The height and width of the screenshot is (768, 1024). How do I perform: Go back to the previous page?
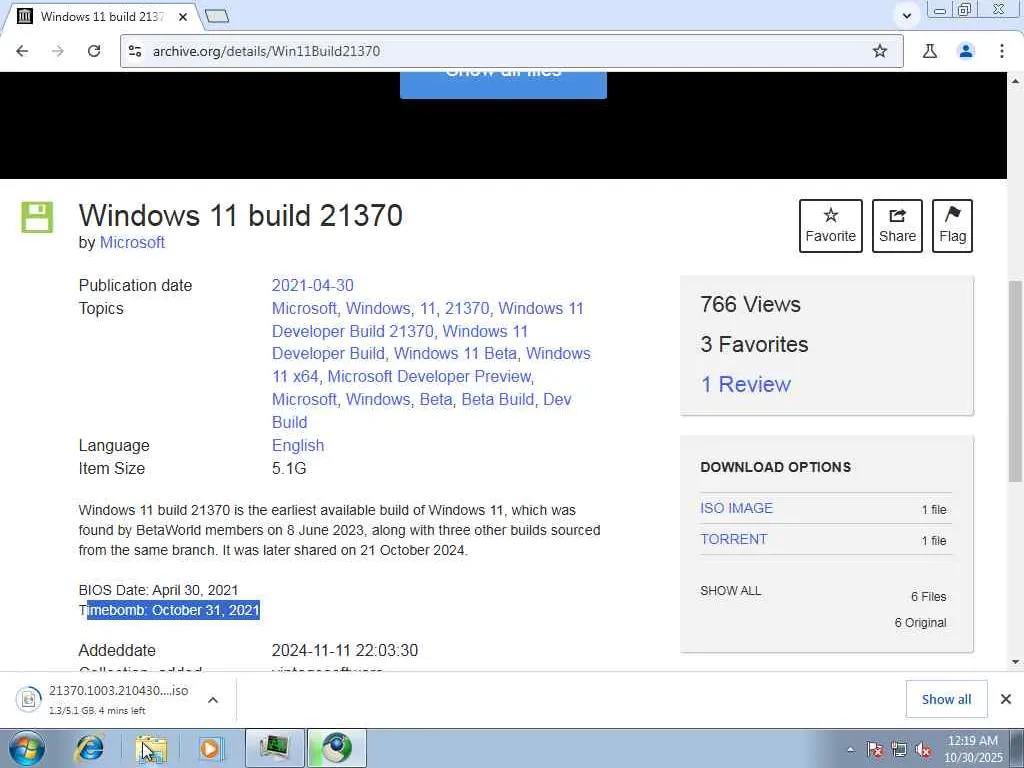point(22,51)
